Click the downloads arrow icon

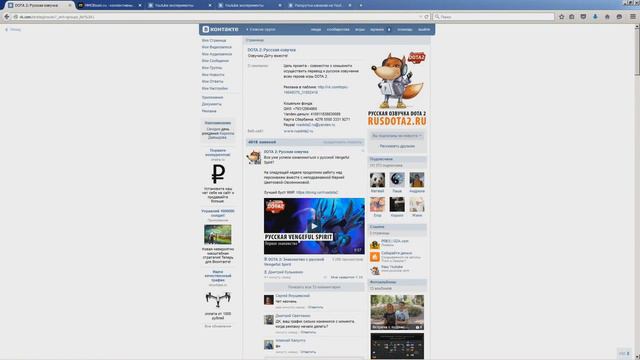pos(595,17)
